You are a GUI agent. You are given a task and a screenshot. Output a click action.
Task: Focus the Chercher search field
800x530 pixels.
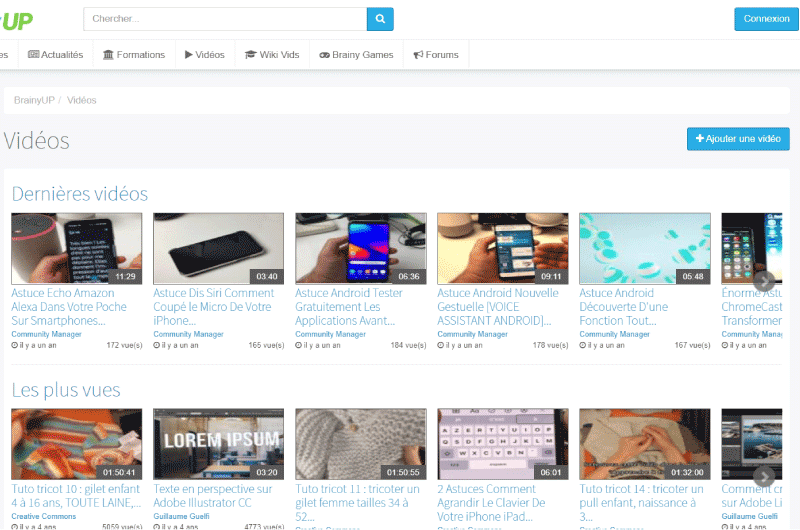225,19
